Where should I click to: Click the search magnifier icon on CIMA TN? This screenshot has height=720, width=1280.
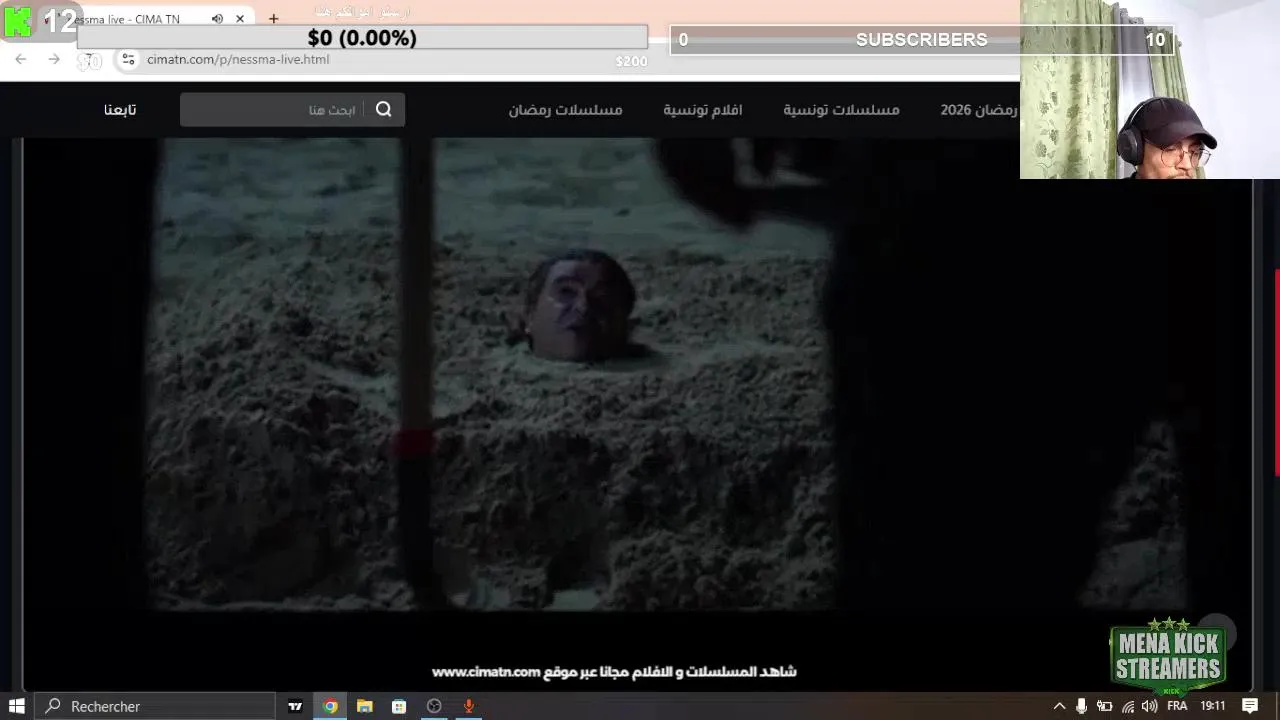(384, 110)
